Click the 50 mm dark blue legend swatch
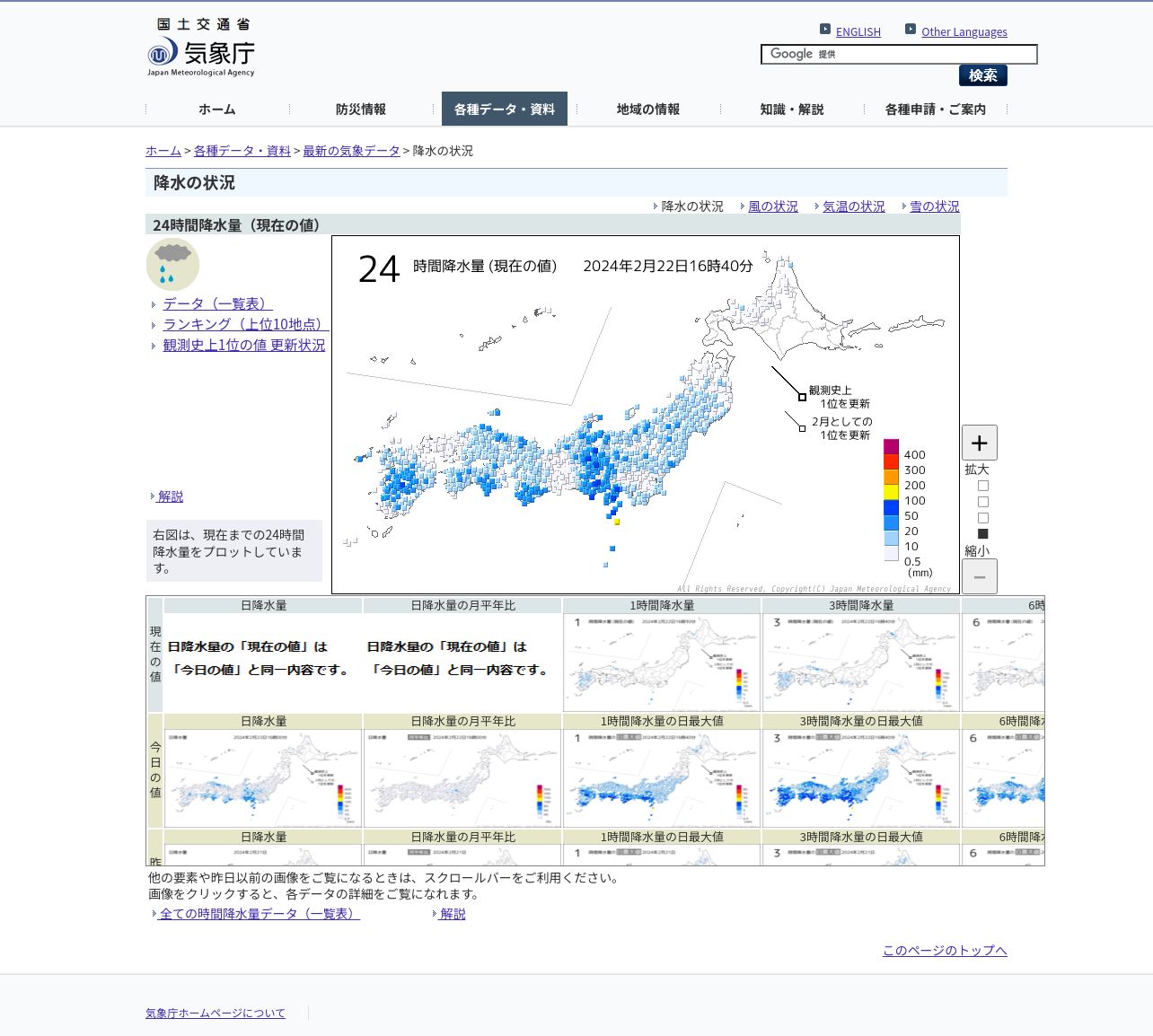The width and height of the screenshot is (1153, 1036). coord(891,508)
